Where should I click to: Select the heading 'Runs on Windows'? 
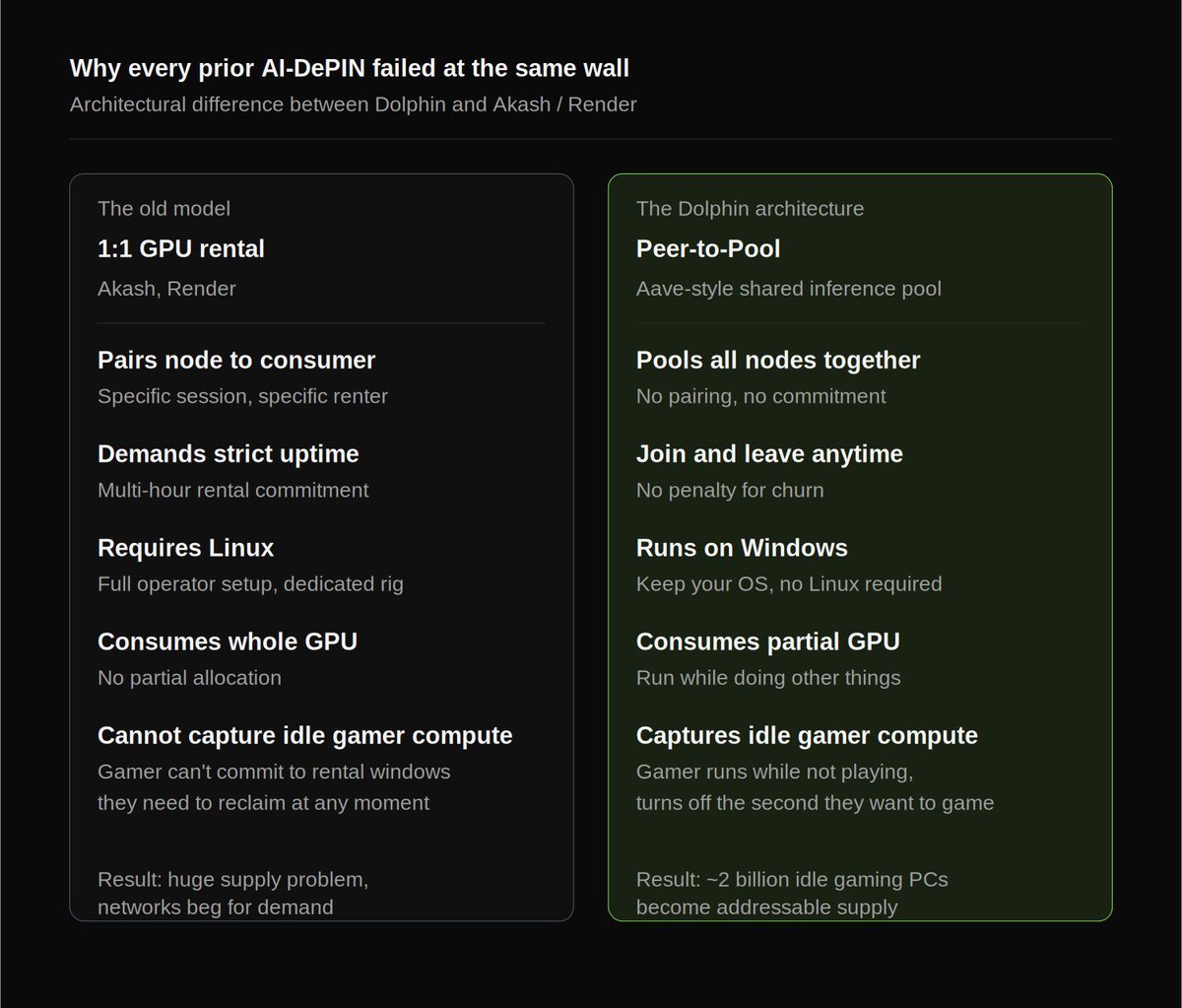tap(742, 548)
